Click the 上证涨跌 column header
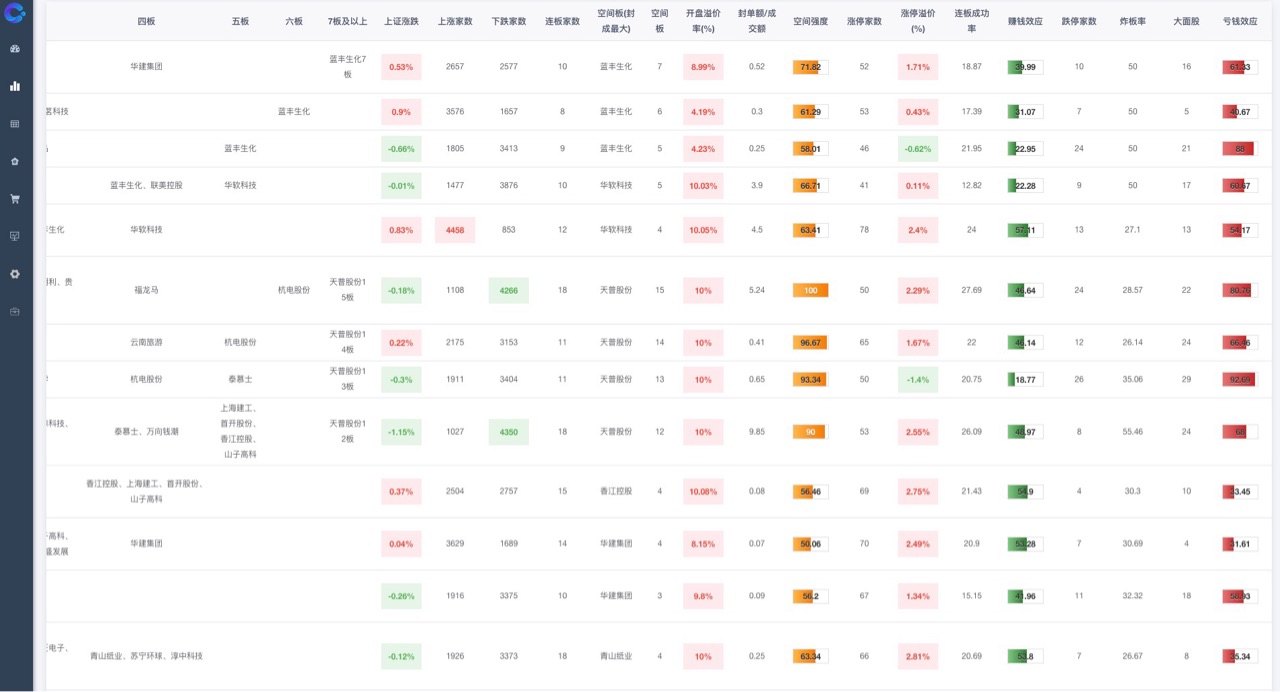The image size is (1280, 692). (401, 21)
